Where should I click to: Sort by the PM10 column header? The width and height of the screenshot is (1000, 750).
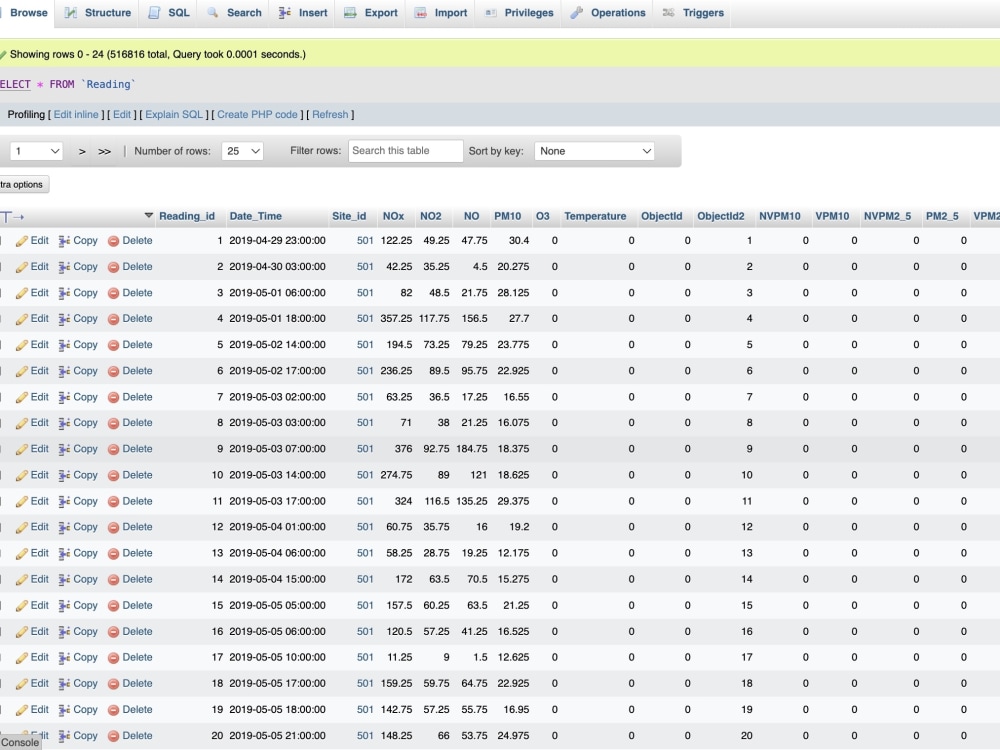(508, 216)
